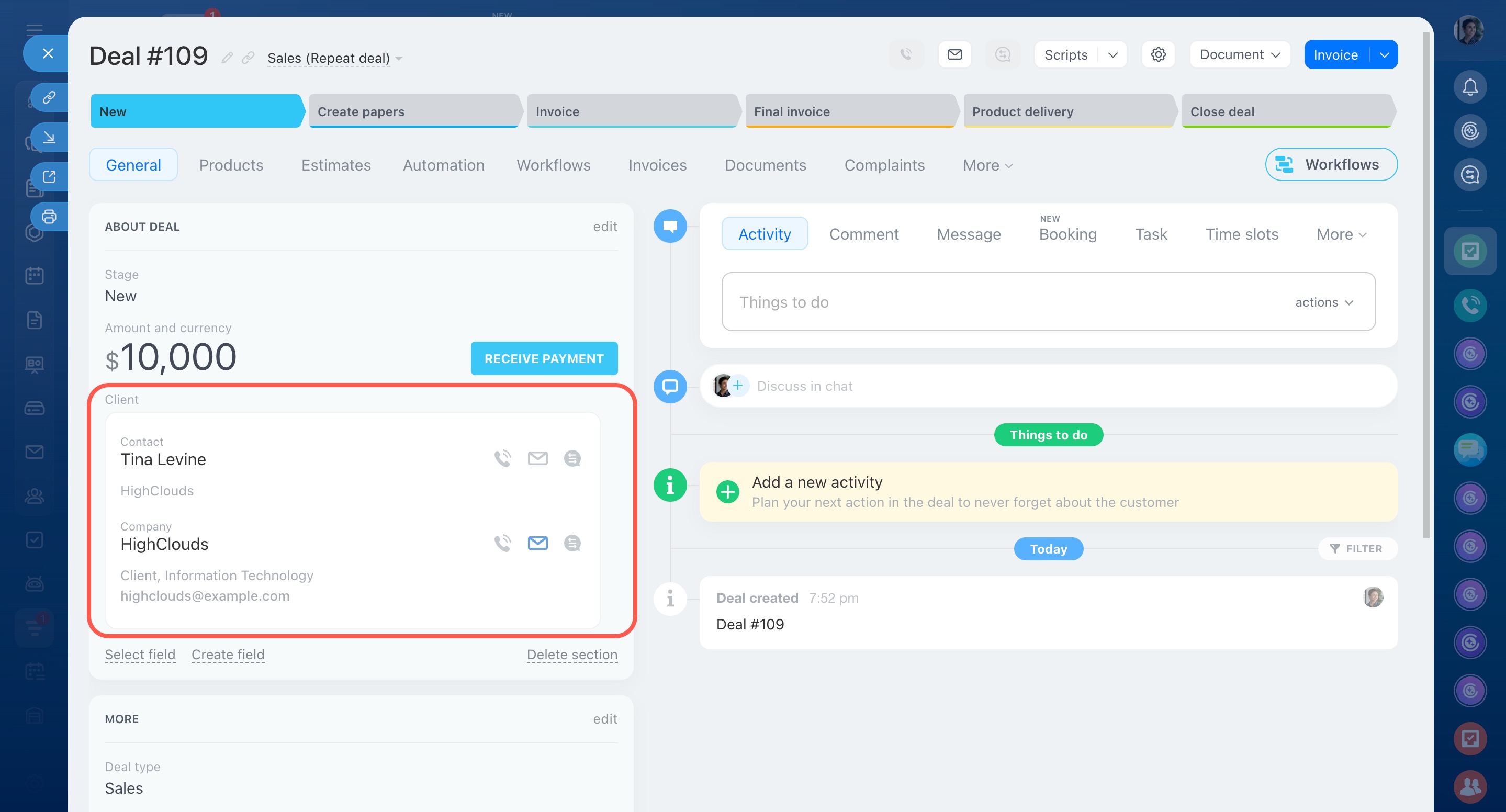The height and width of the screenshot is (812, 1506).
Task: Open notifications bell in the right sidebar
Action: [x=1469, y=87]
